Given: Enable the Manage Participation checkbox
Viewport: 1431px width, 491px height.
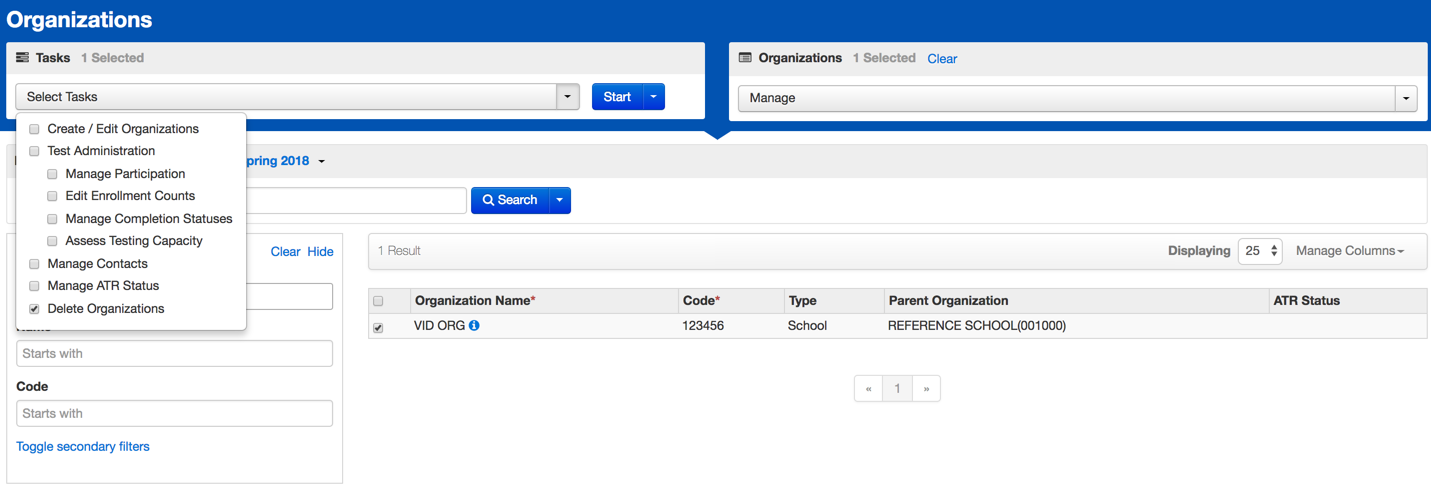Looking at the screenshot, I should 52,174.
